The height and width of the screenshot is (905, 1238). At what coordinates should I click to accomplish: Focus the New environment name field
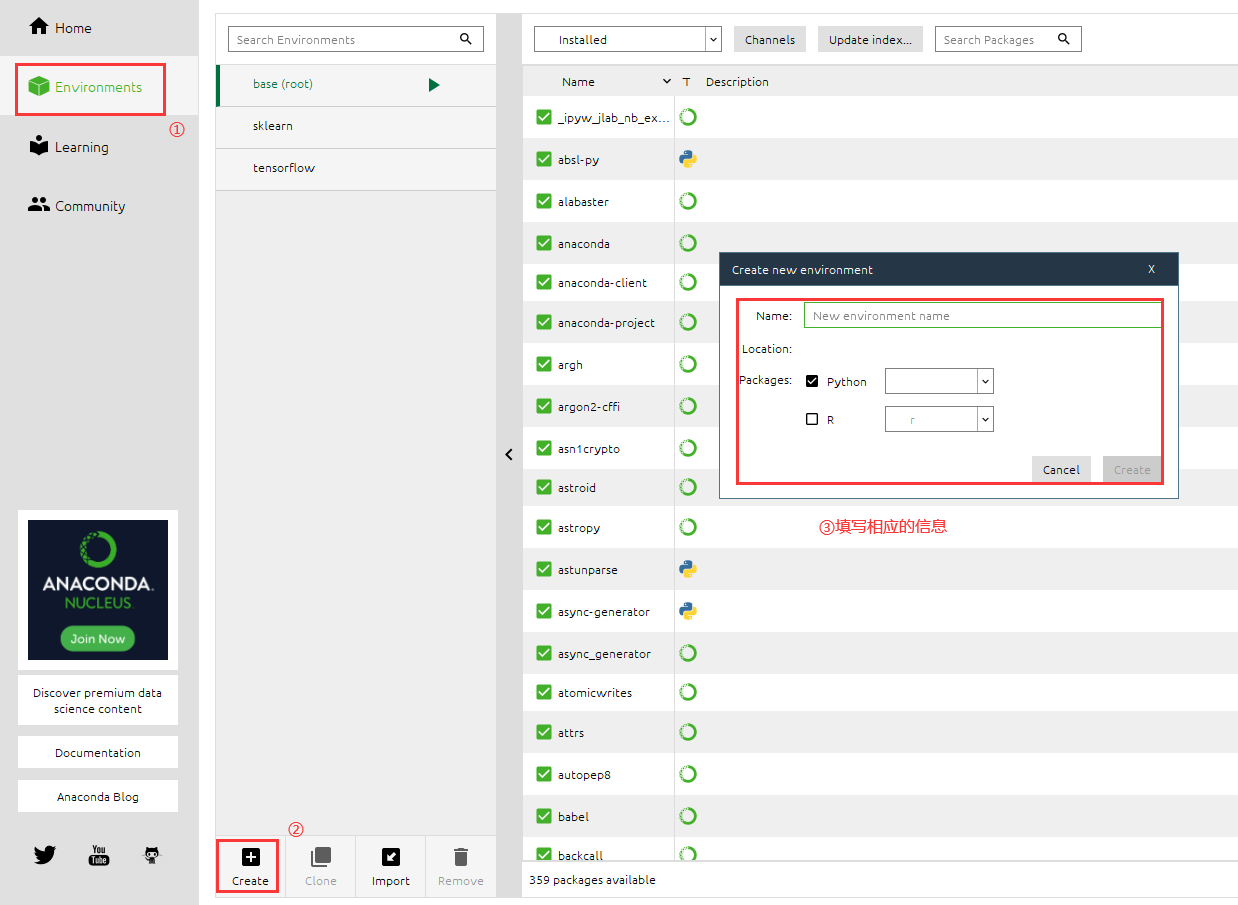pos(982,315)
